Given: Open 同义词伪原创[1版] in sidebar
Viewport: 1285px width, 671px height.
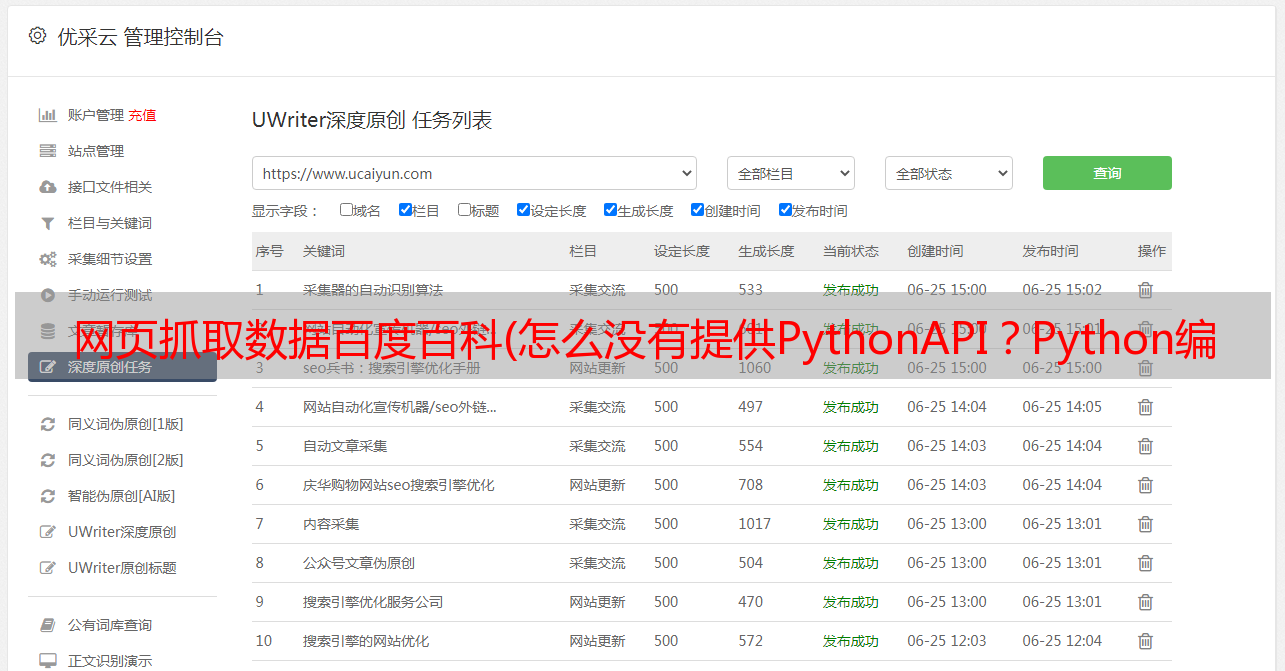Looking at the screenshot, I should click(125, 424).
